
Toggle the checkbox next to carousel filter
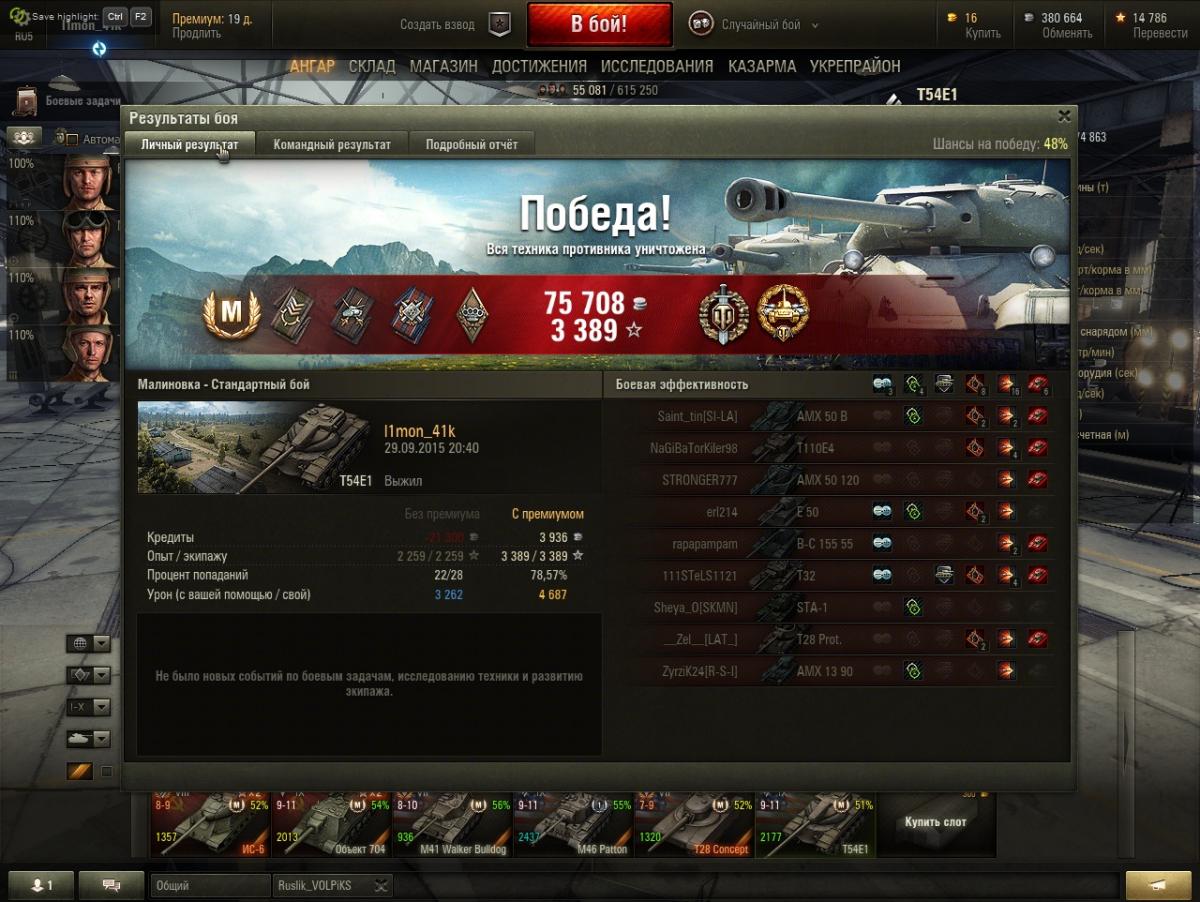107,771
